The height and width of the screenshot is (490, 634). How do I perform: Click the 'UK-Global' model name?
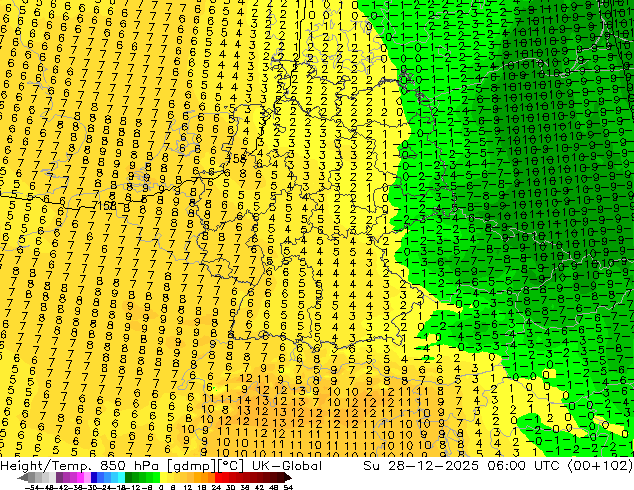[287, 466]
